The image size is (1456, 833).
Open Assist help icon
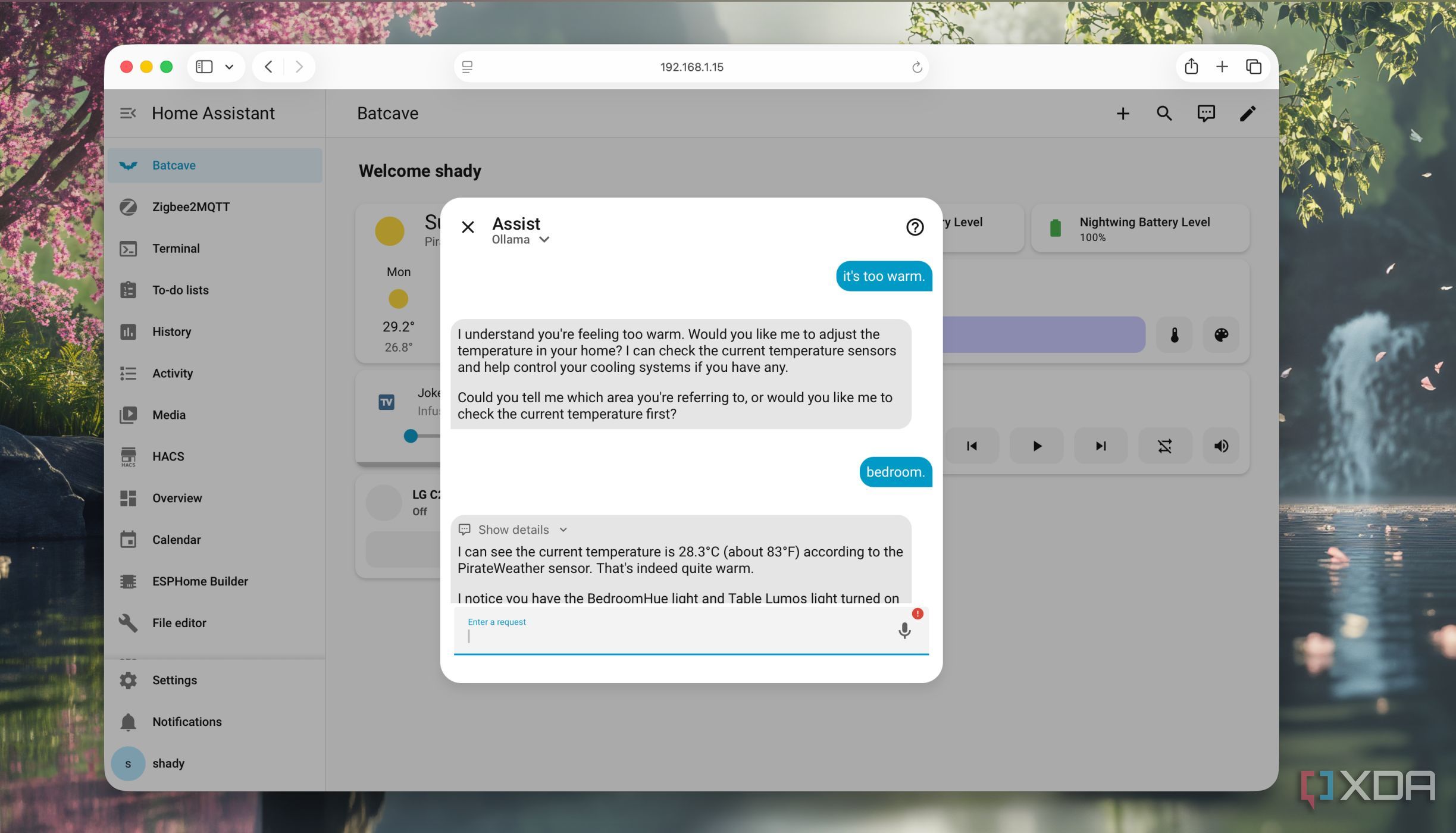point(915,227)
